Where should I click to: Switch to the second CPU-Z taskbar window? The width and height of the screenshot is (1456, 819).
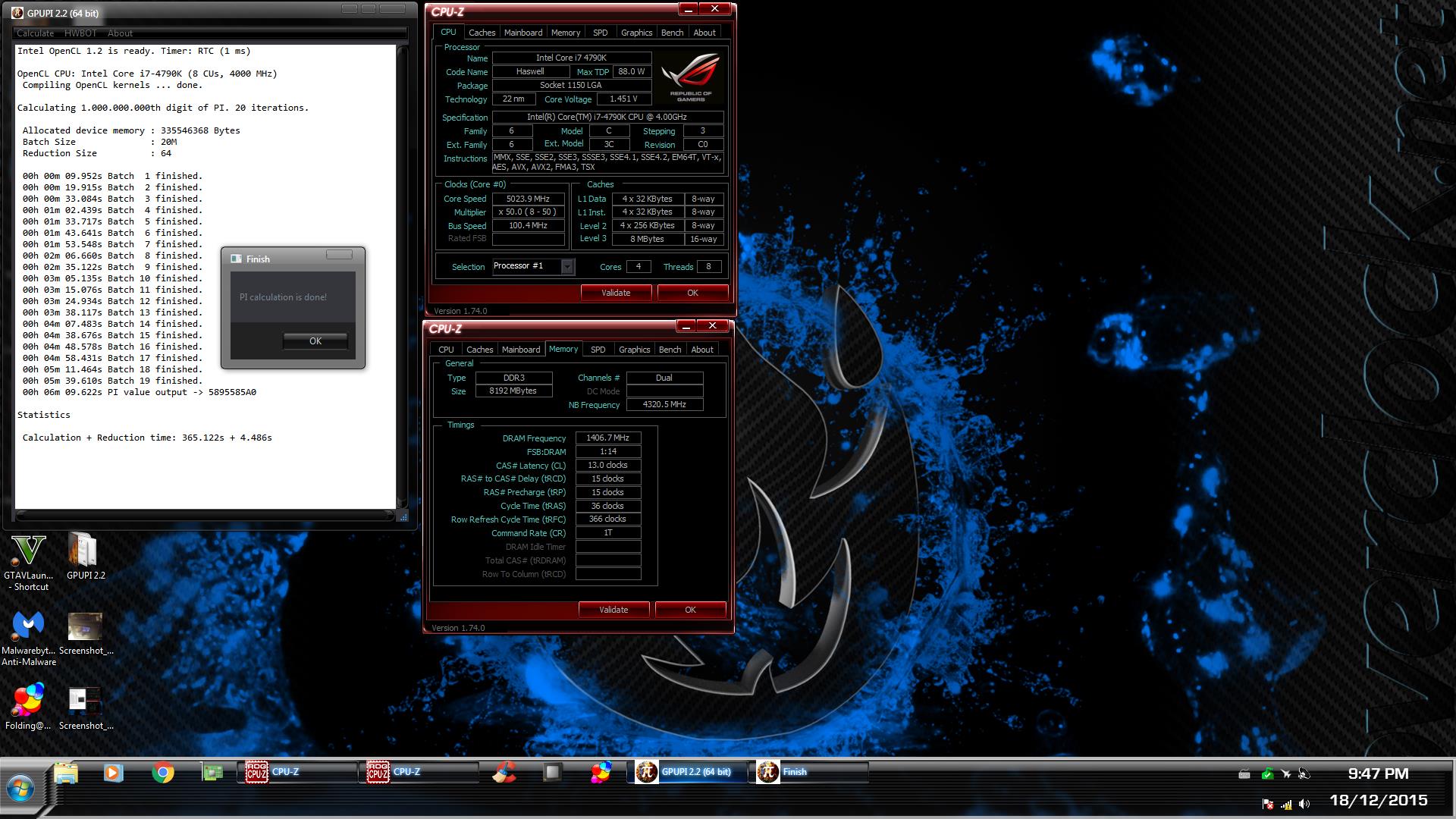[x=419, y=772]
